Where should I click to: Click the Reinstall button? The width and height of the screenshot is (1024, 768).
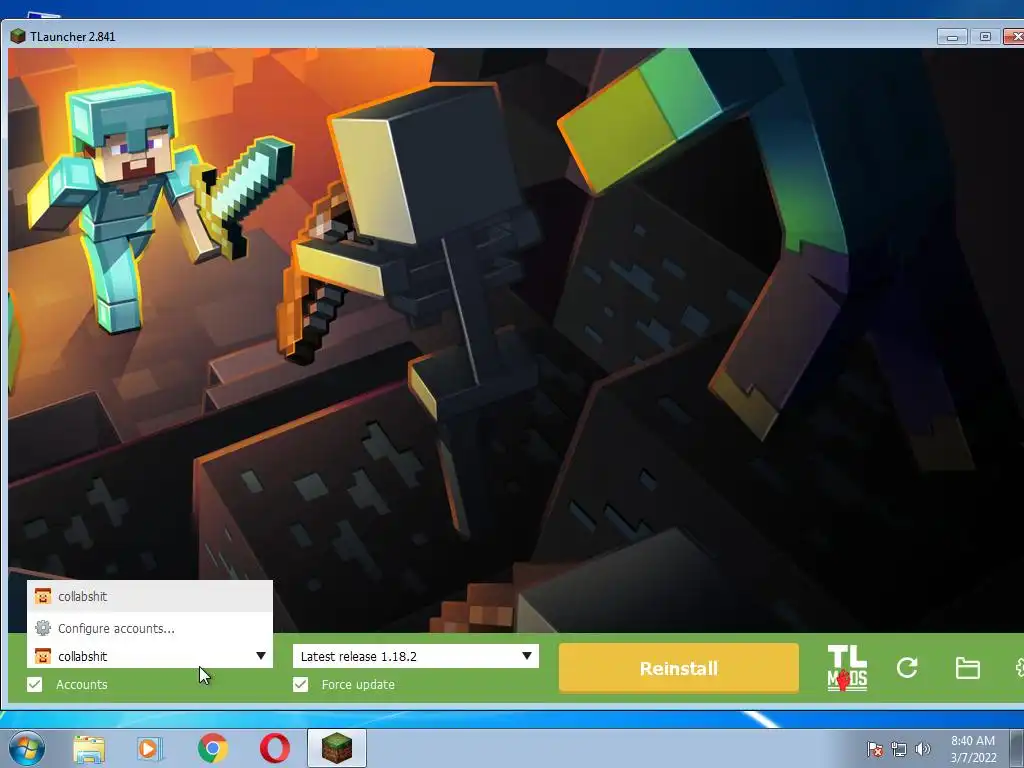(x=679, y=667)
